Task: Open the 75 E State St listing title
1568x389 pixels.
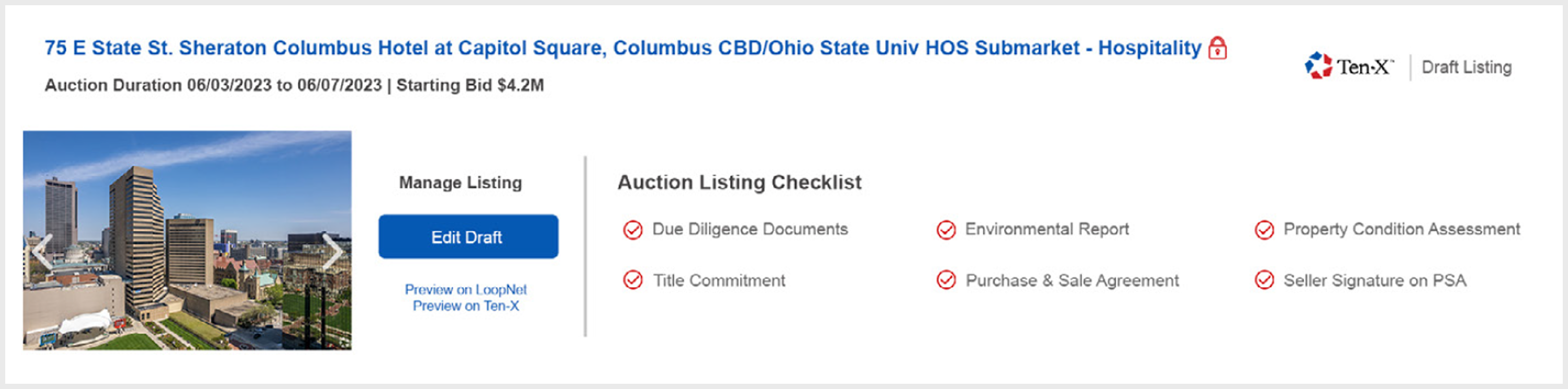Action: (622, 48)
